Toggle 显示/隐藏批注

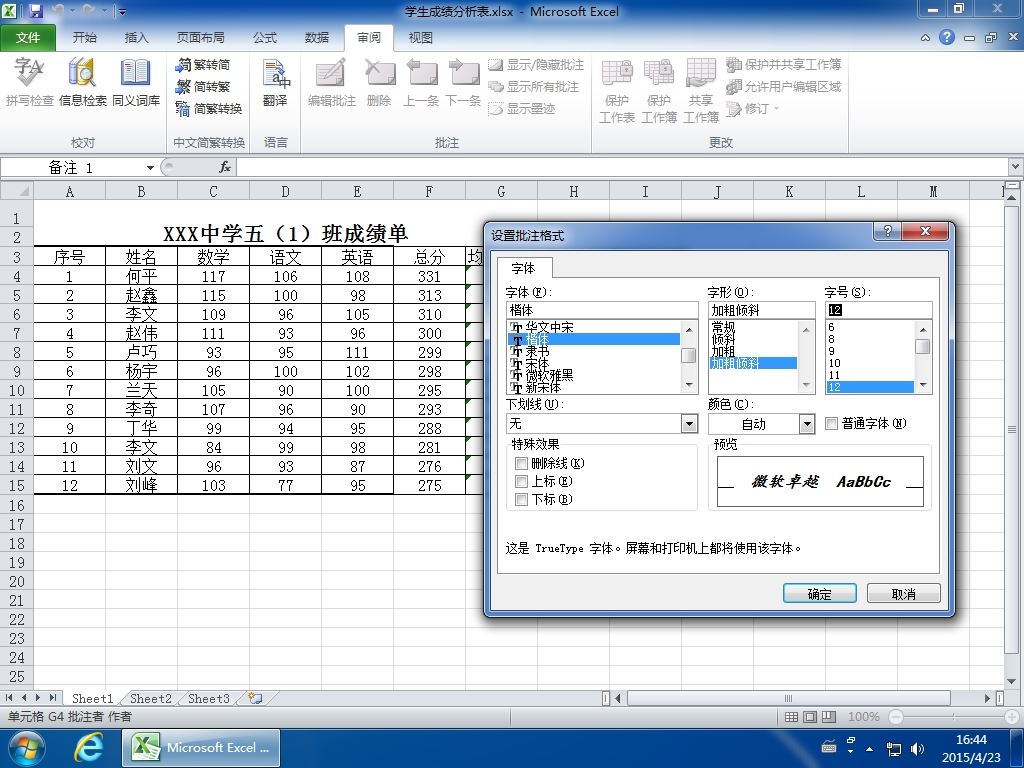tap(536, 65)
